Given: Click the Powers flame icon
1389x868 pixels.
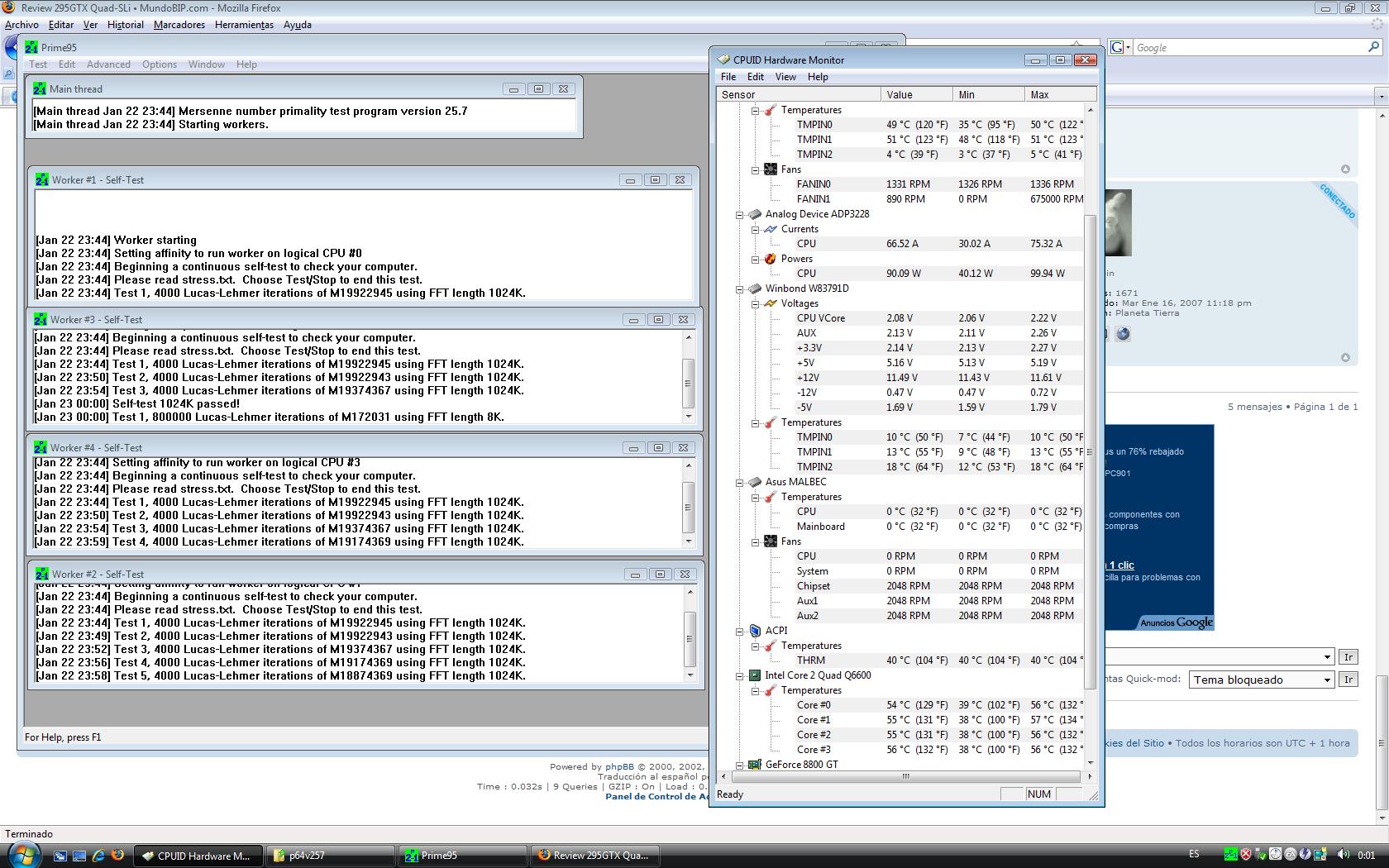Looking at the screenshot, I should [x=770, y=259].
